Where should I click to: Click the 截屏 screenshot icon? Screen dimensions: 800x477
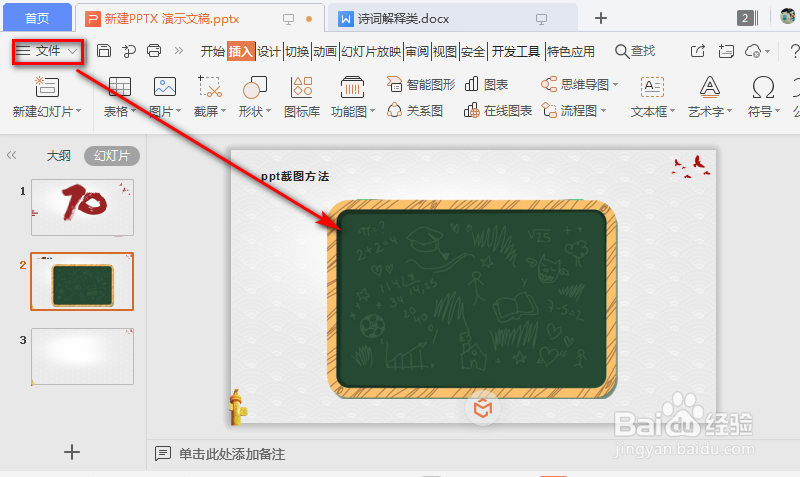(x=210, y=87)
